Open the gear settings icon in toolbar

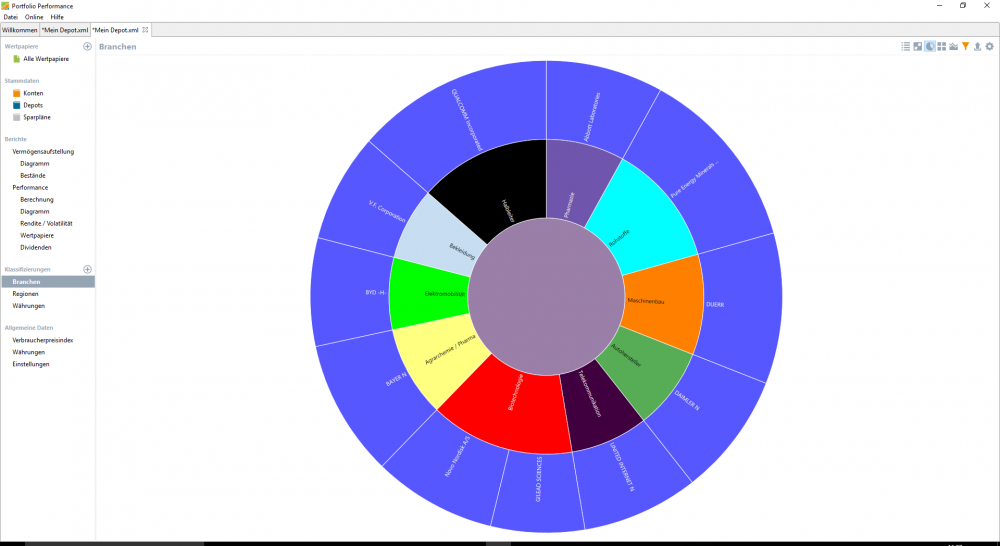click(989, 47)
